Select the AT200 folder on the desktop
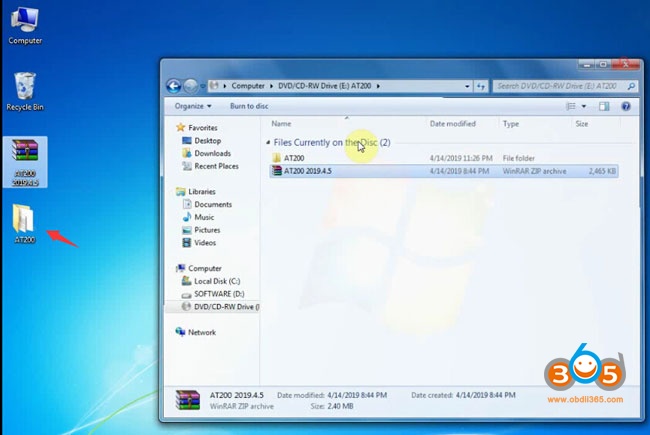This screenshot has height=435, width=650. 25,220
